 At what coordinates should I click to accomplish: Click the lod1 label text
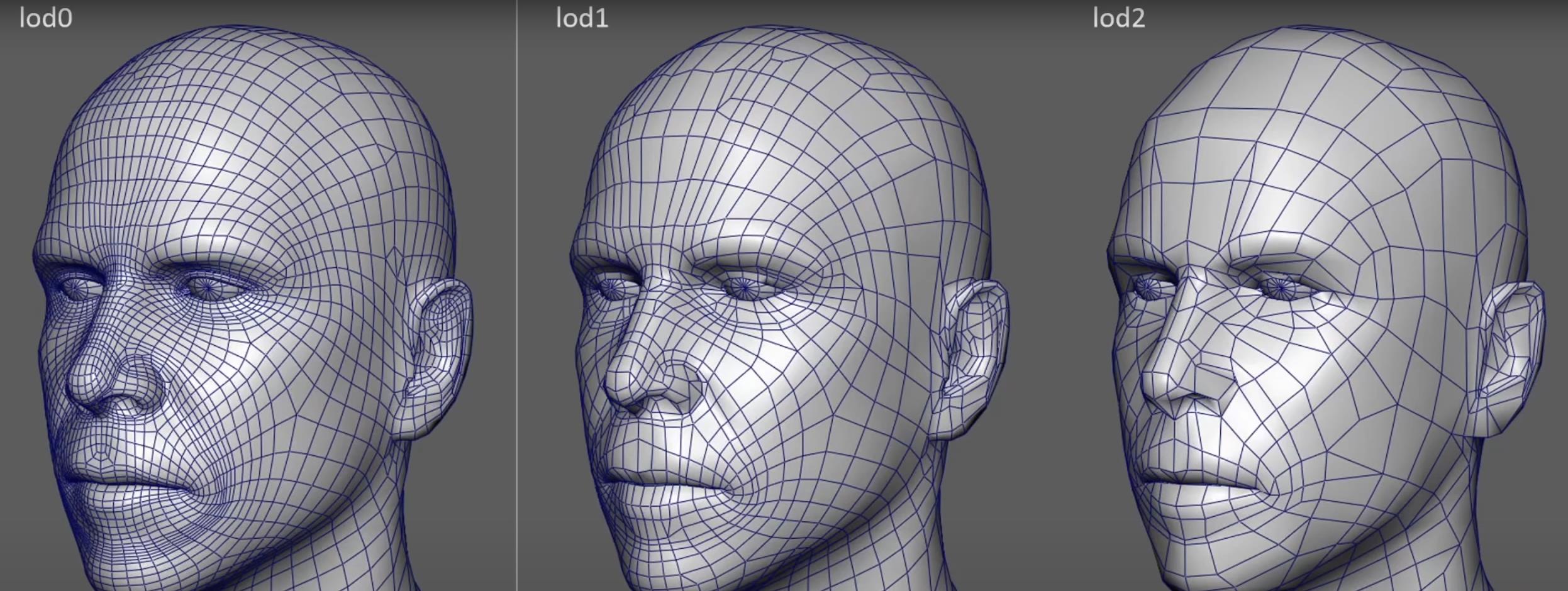582,18
